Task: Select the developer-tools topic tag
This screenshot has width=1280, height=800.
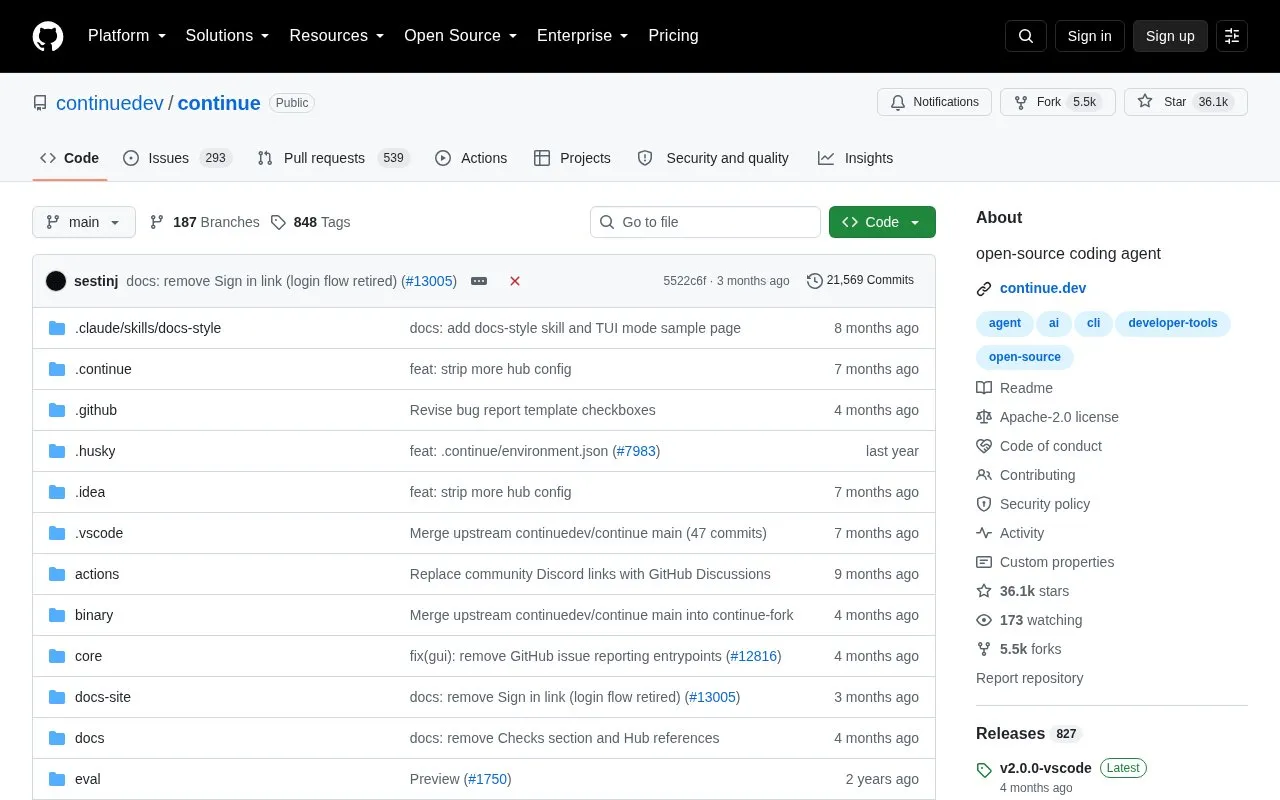Action: click(1173, 323)
